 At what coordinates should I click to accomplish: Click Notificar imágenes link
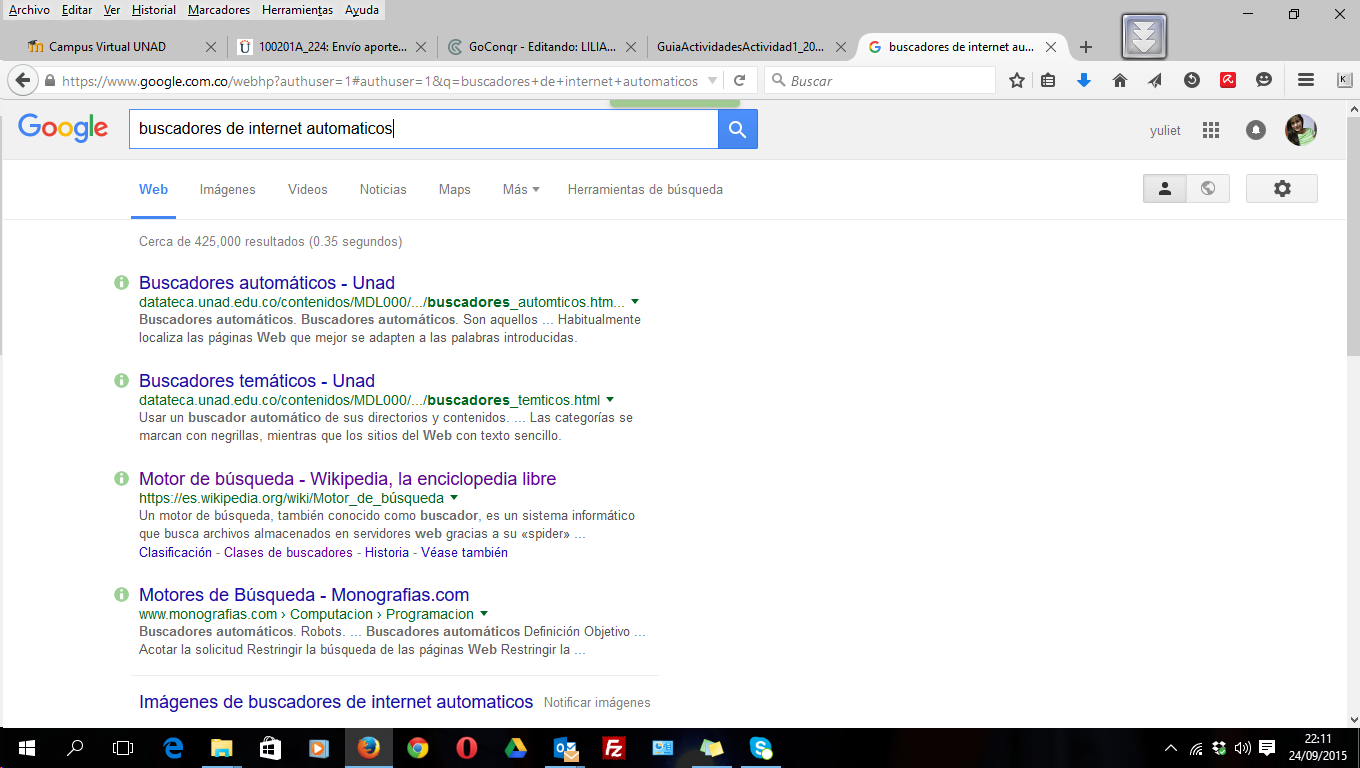597,703
